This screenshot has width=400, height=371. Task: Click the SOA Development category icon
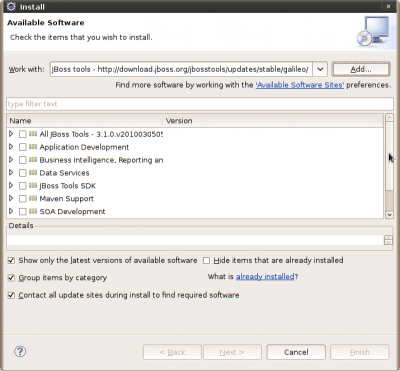[33, 211]
